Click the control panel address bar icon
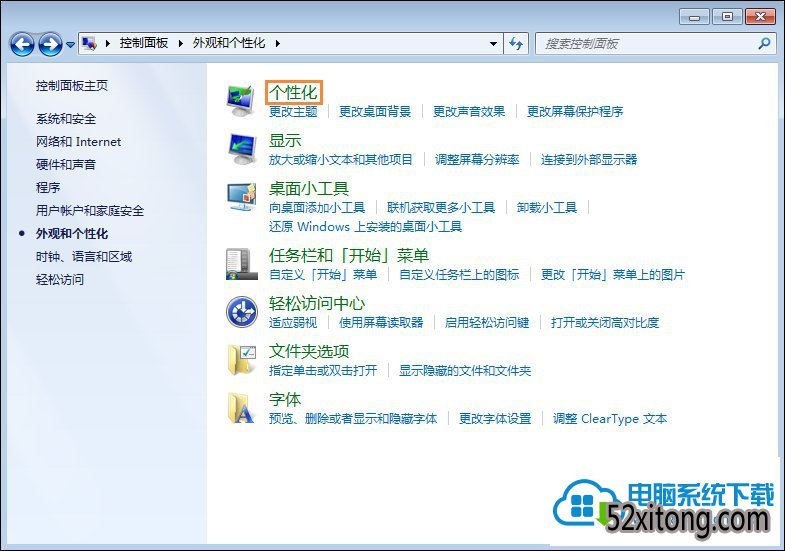785x551 pixels. (x=90, y=44)
